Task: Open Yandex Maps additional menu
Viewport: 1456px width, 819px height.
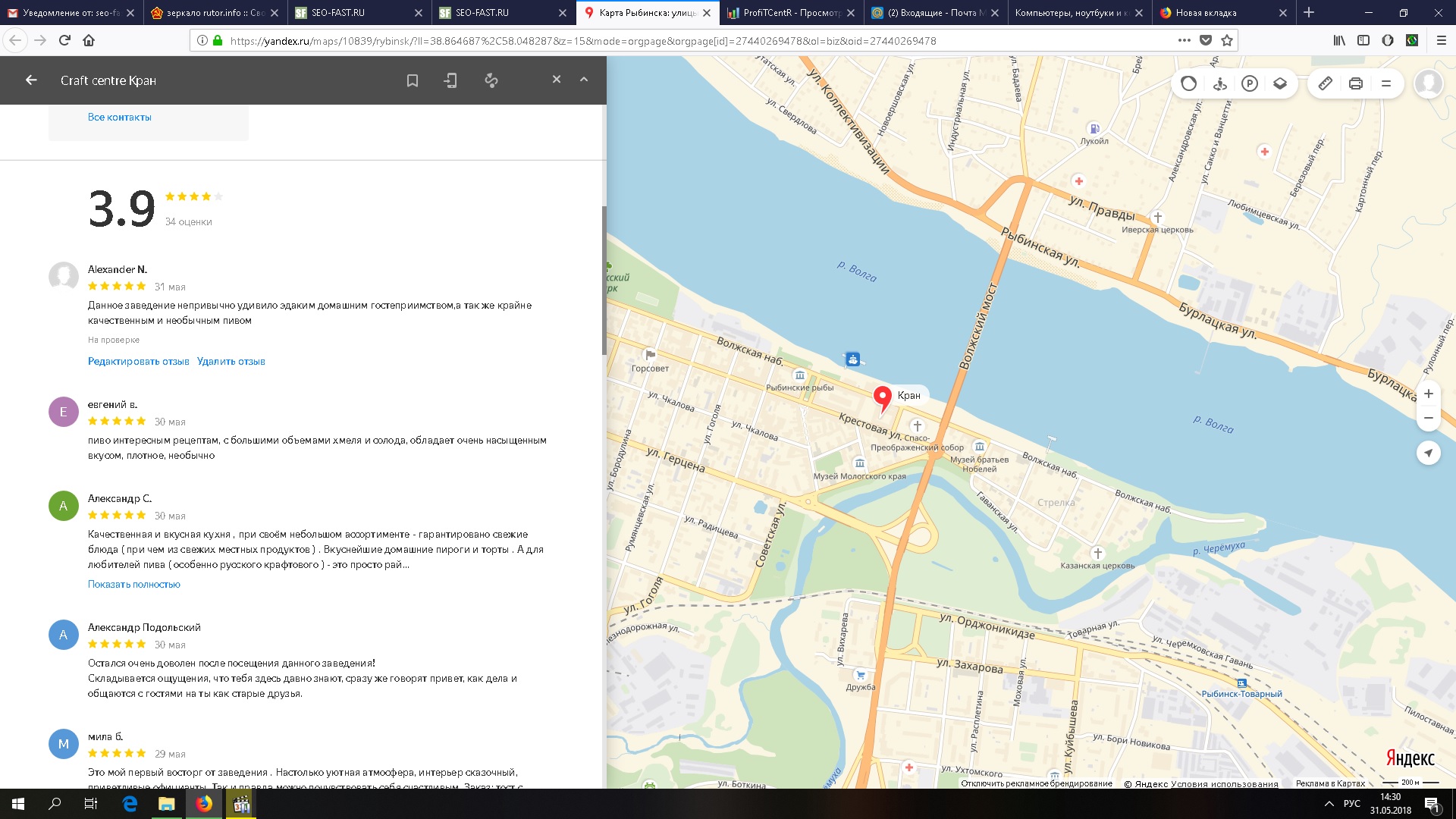Action: point(1386,84)
